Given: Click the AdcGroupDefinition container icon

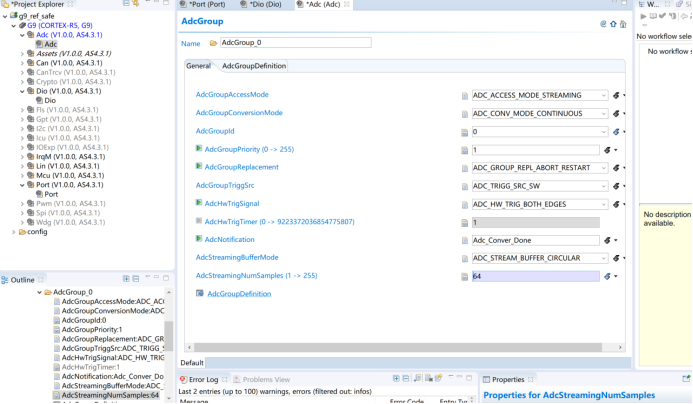Looking at the screenshot, I should 200,293.
